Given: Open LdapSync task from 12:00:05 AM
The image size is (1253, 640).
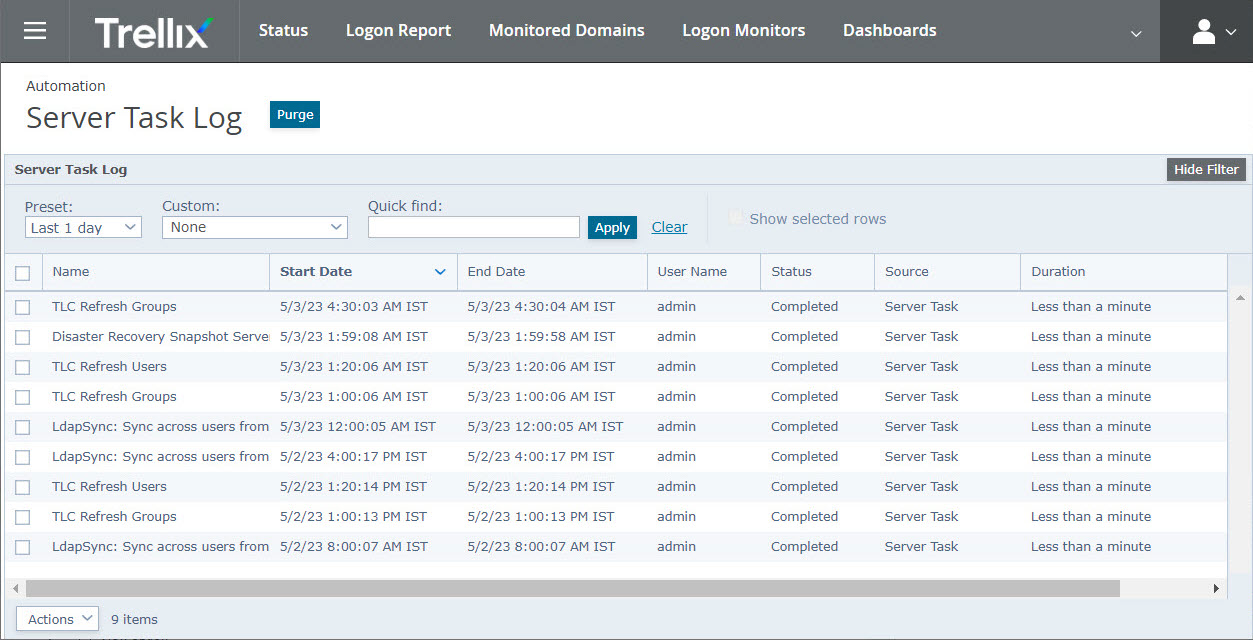Looking at the screenshot, I should coord(161,427).
